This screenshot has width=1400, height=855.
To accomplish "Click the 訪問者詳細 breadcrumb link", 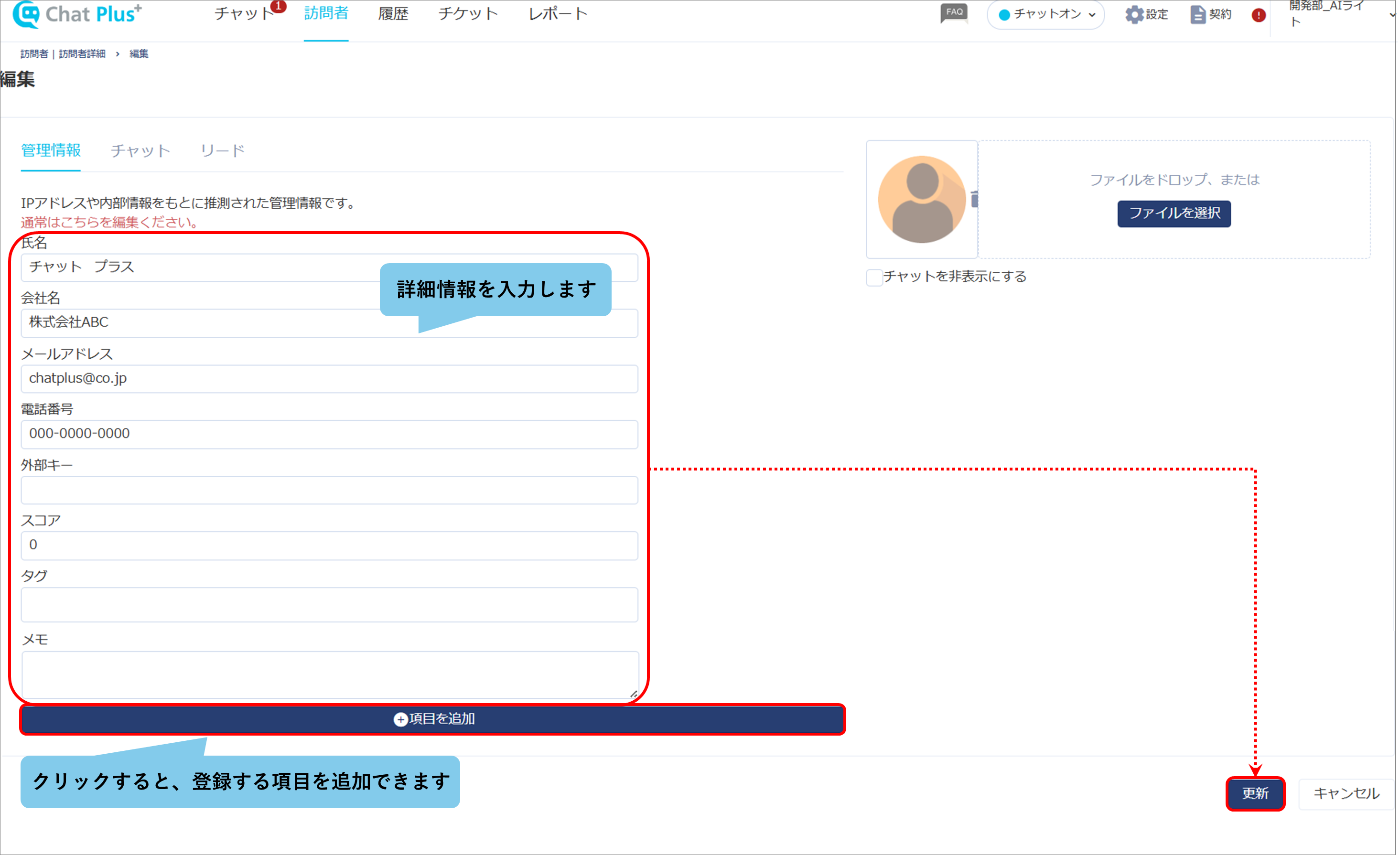I will point(82,54).
